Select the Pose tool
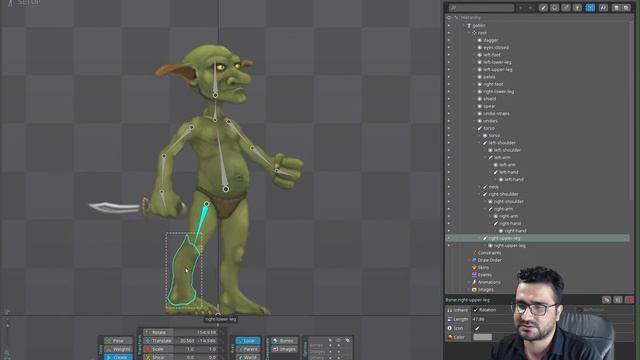640x360 pixels. [x=118, y=341]
